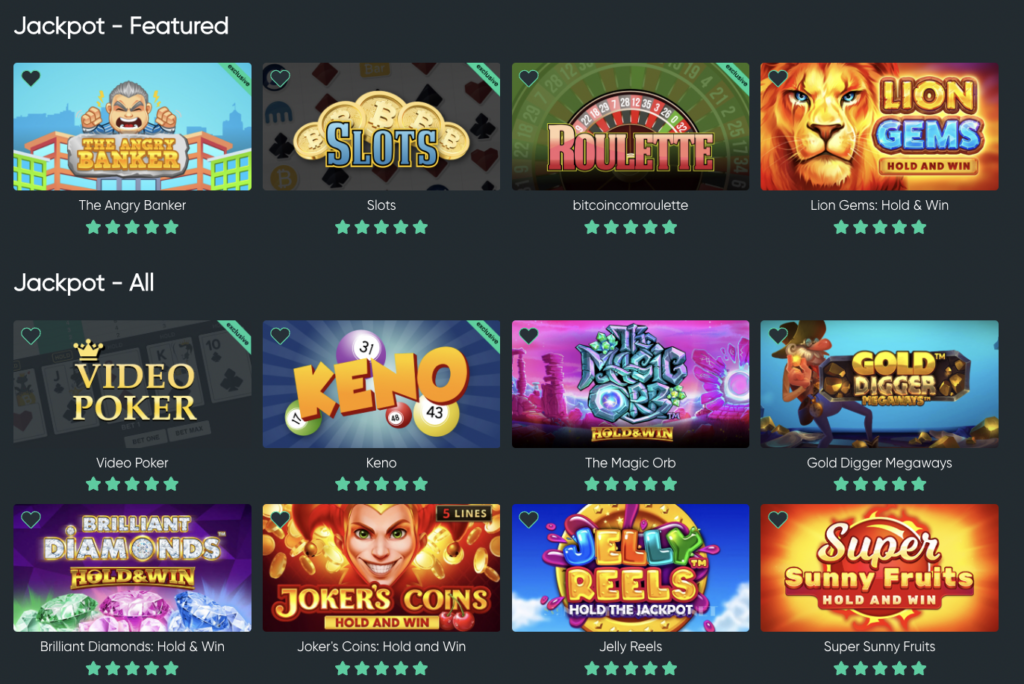Rate Slots game using its stars

tap(381, 227)
